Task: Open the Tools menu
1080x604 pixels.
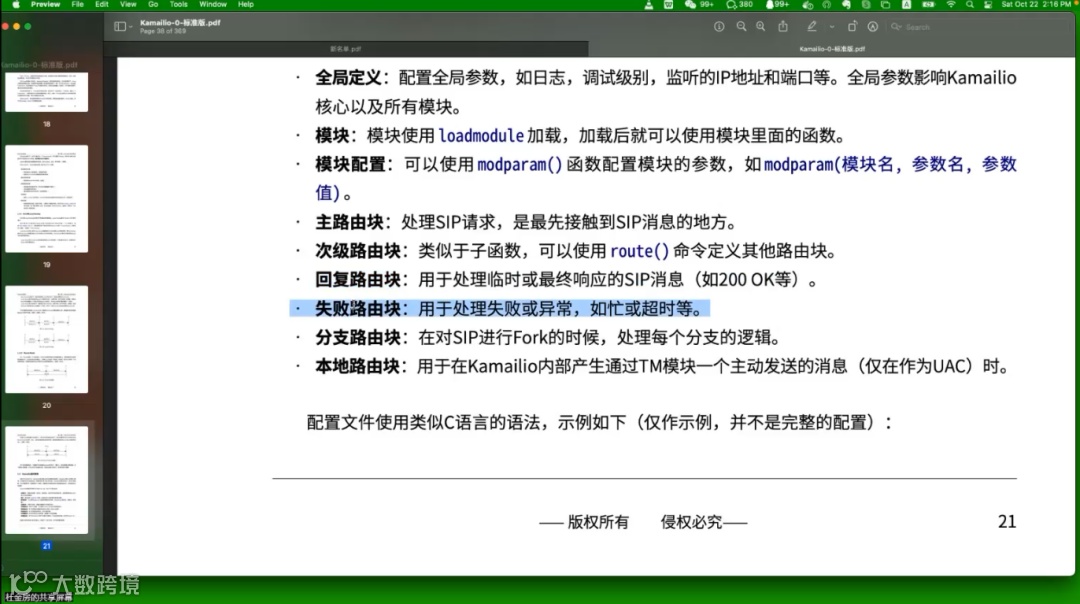Action: point(178,5)
